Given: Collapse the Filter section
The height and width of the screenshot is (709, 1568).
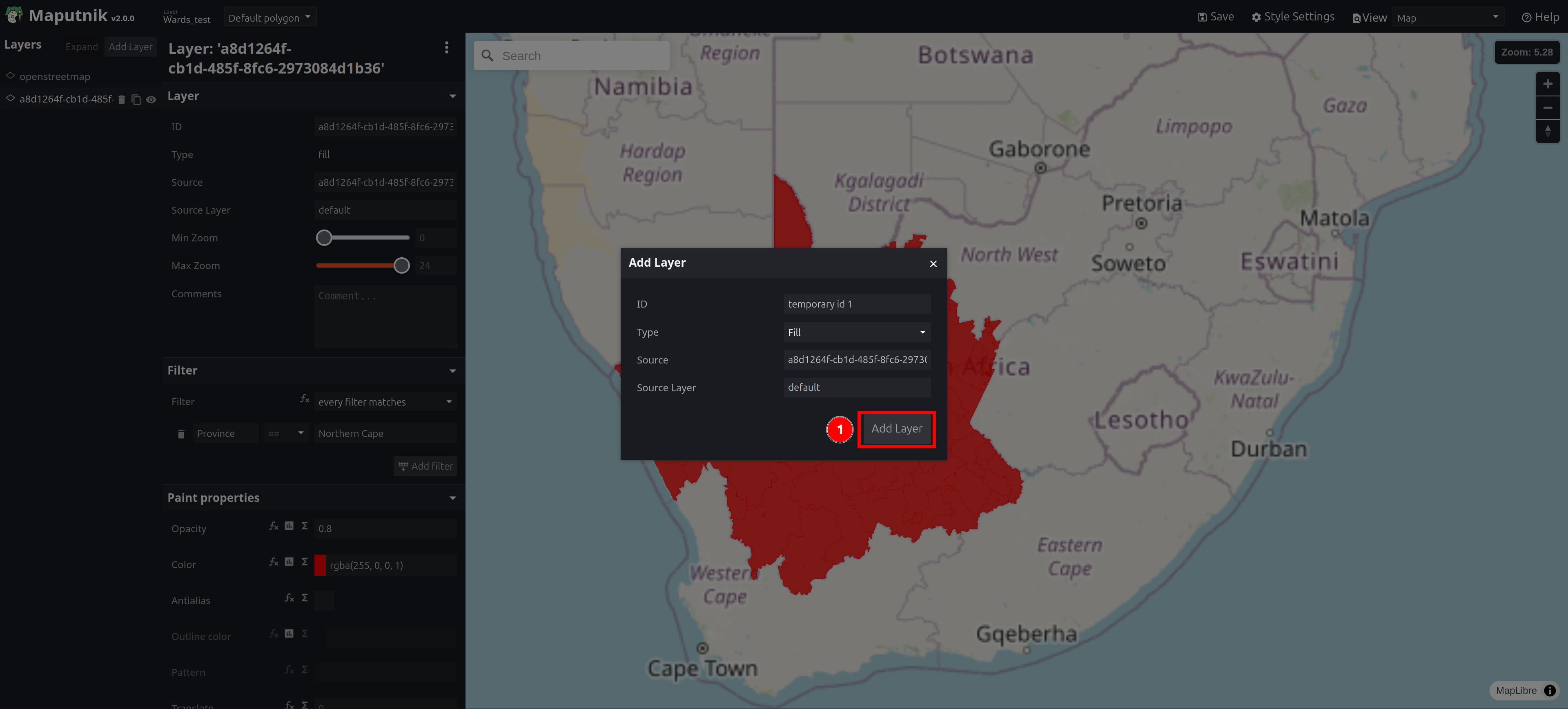Looking at the screenshot, I should pos(452,370).
